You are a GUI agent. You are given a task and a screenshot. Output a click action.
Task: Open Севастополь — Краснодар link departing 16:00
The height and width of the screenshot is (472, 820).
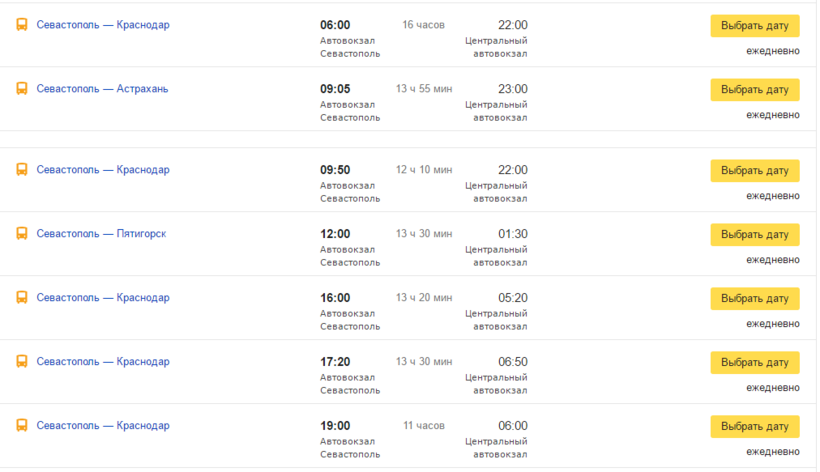[103, 297]
